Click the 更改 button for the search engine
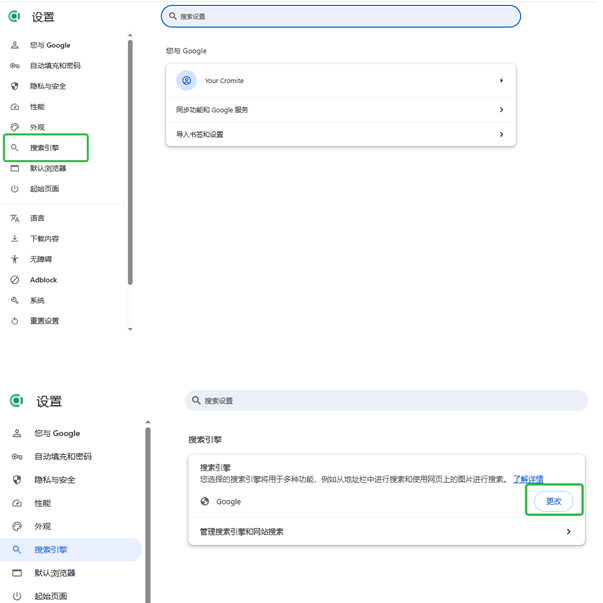This screenshot has height=603, width=603. coord(553,501)
